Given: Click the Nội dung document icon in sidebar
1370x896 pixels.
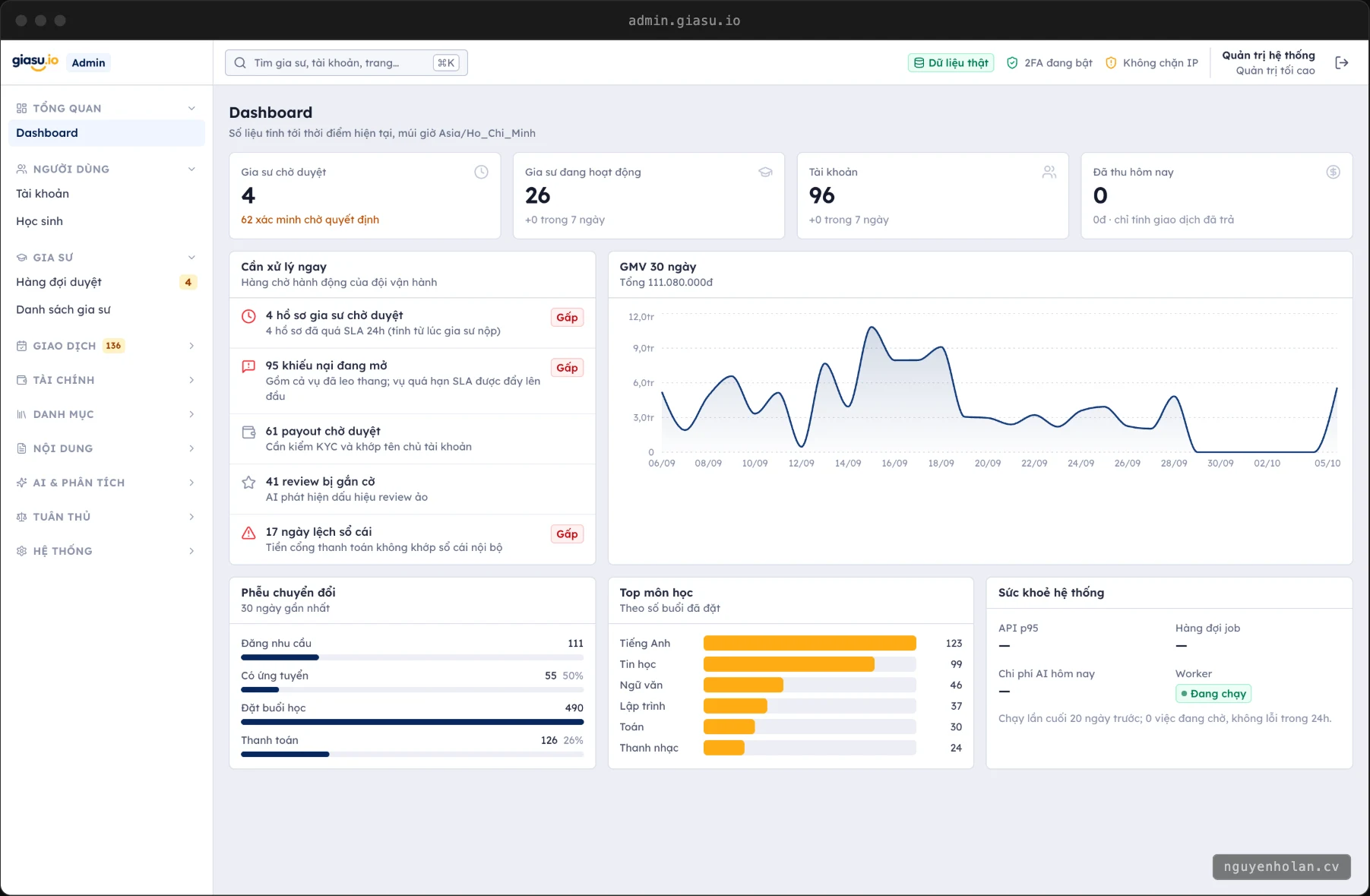Looking at the screenshot, I should click(21, 448).
